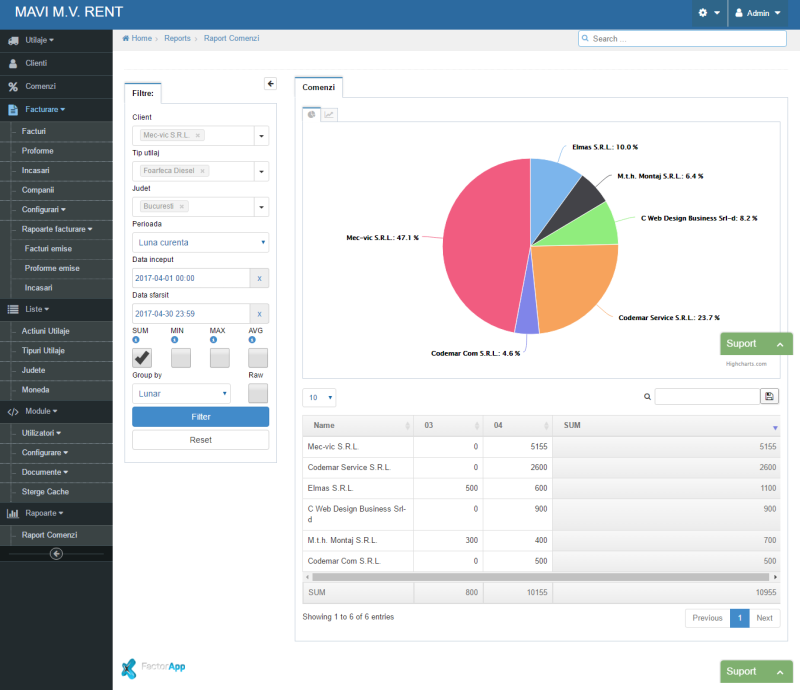
Task: Click the save icon beside the table search
Action: [769, 397]
